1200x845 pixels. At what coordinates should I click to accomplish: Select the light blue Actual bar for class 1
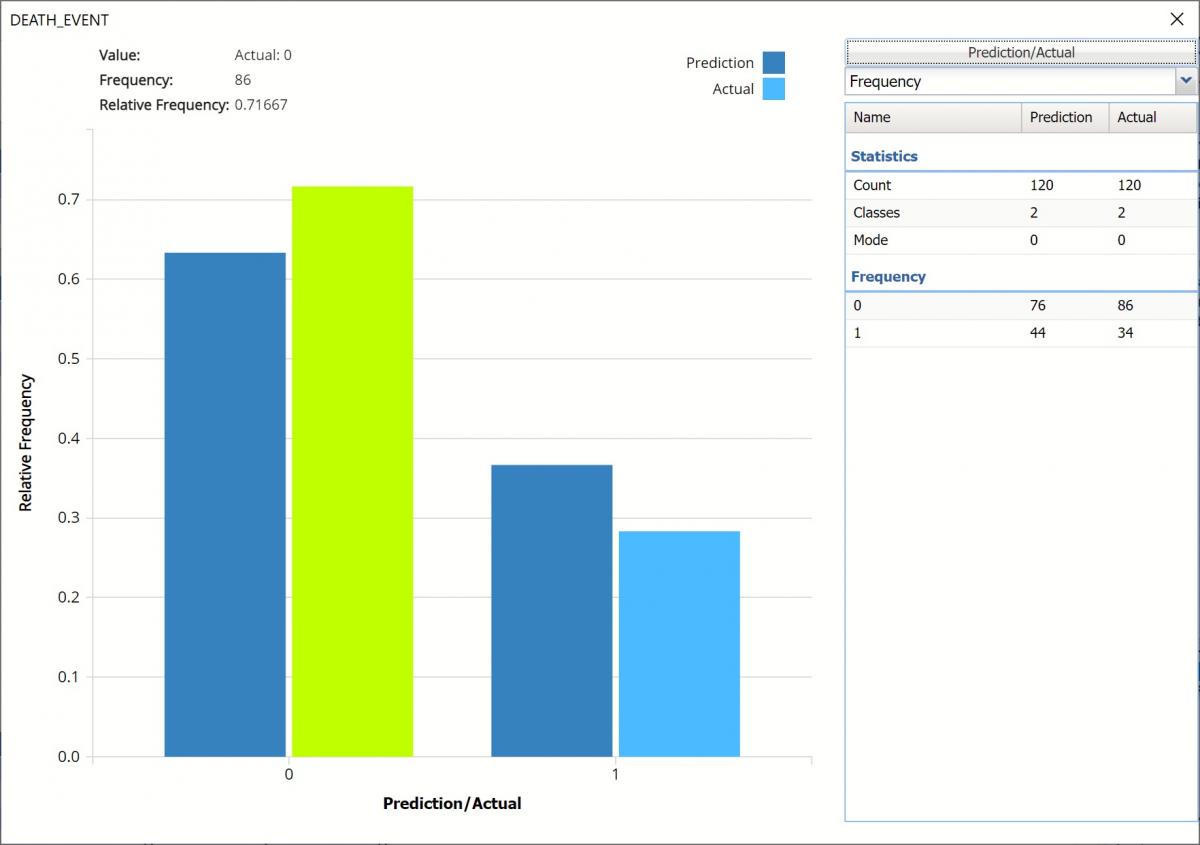click(679, 643)
